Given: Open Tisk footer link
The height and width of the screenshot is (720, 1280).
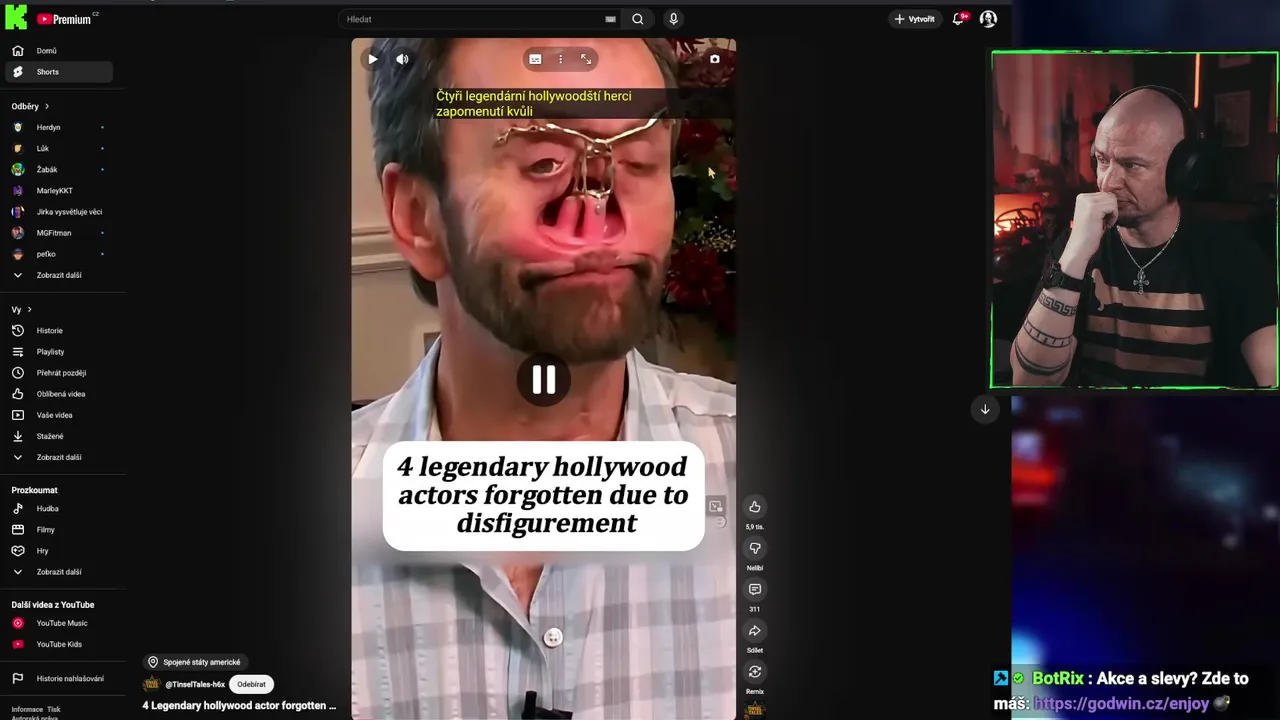Looking at the screenshot, I should tap(54, 709).
